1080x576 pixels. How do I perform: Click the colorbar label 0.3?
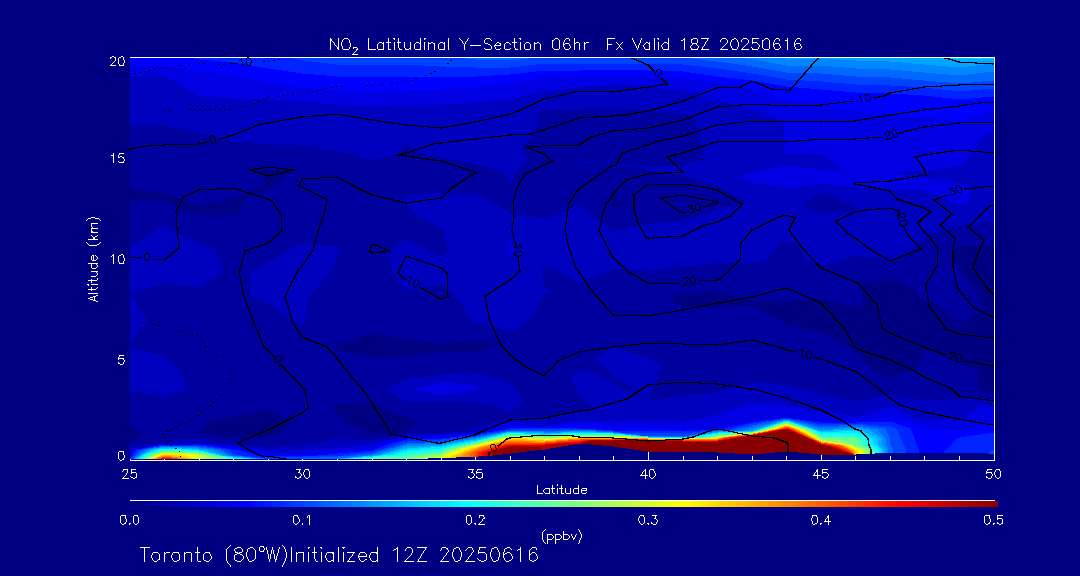[x=647, y=520]
